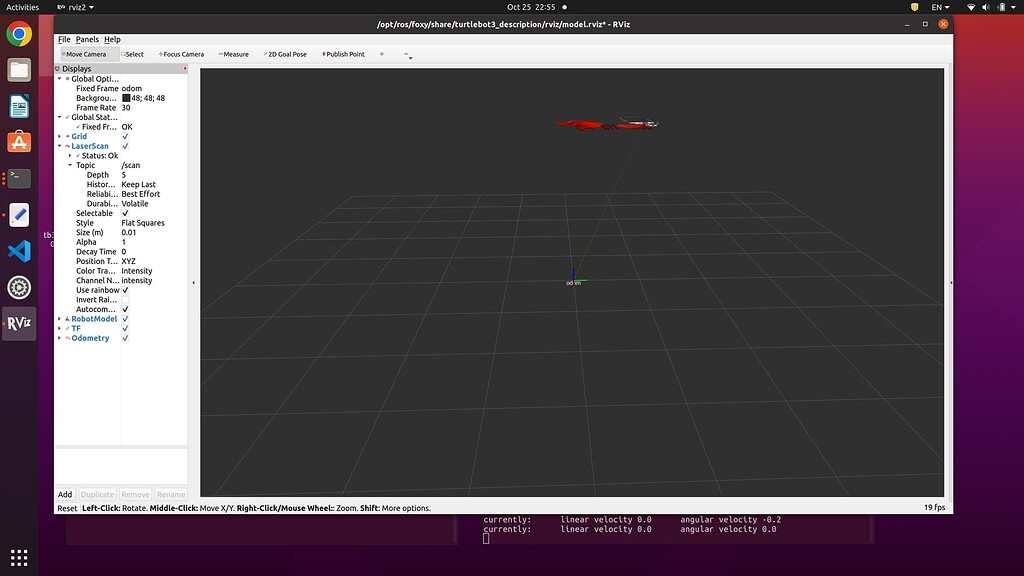
Task: Choose the 2D Goal Pose tool
Action: tap(286, 54)
